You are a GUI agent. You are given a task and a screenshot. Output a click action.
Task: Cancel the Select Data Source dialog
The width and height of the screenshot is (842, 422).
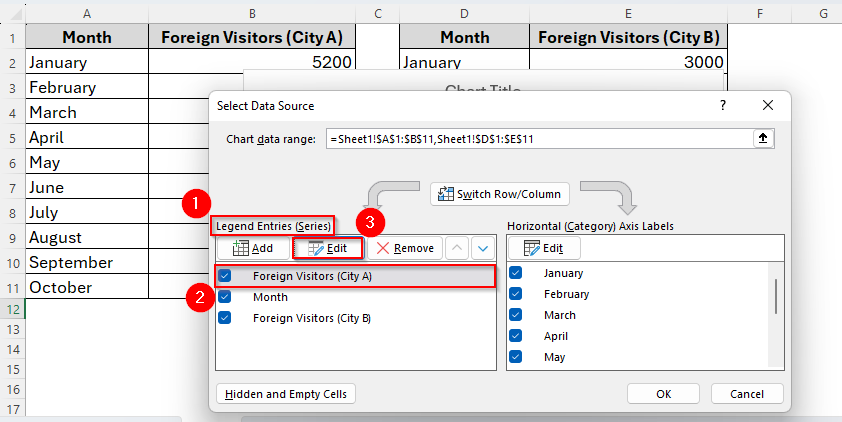(741, 394)
